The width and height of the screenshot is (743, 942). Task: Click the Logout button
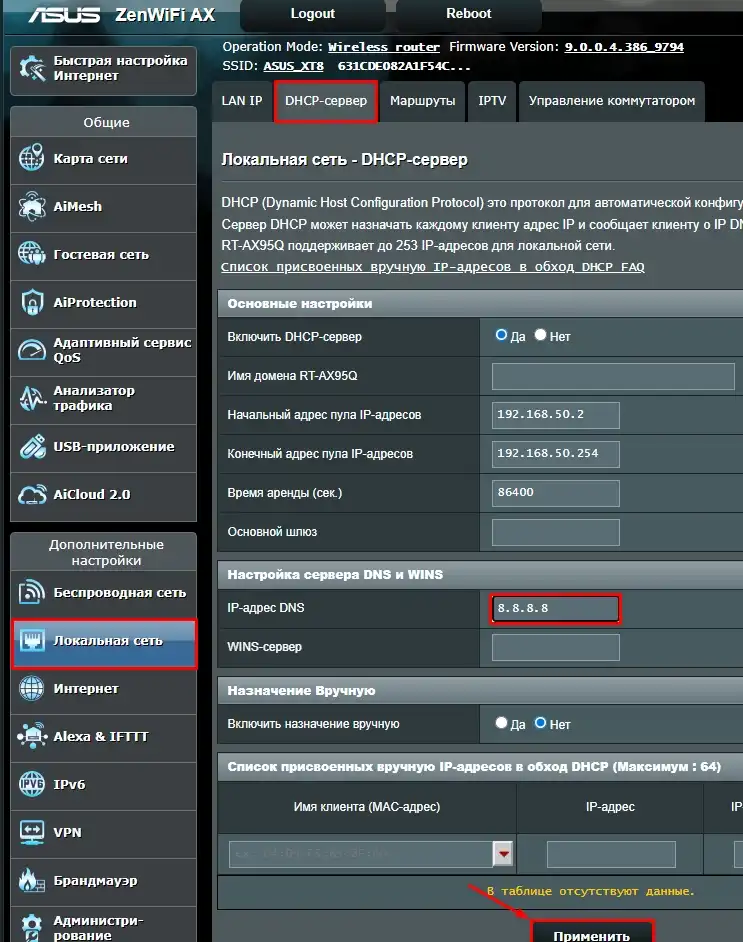pyautogui.click(x=312, y=14)
